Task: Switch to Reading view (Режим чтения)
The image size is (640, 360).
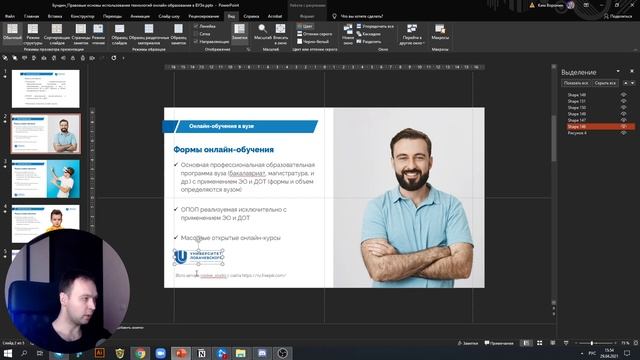Action: click(98, 33)
